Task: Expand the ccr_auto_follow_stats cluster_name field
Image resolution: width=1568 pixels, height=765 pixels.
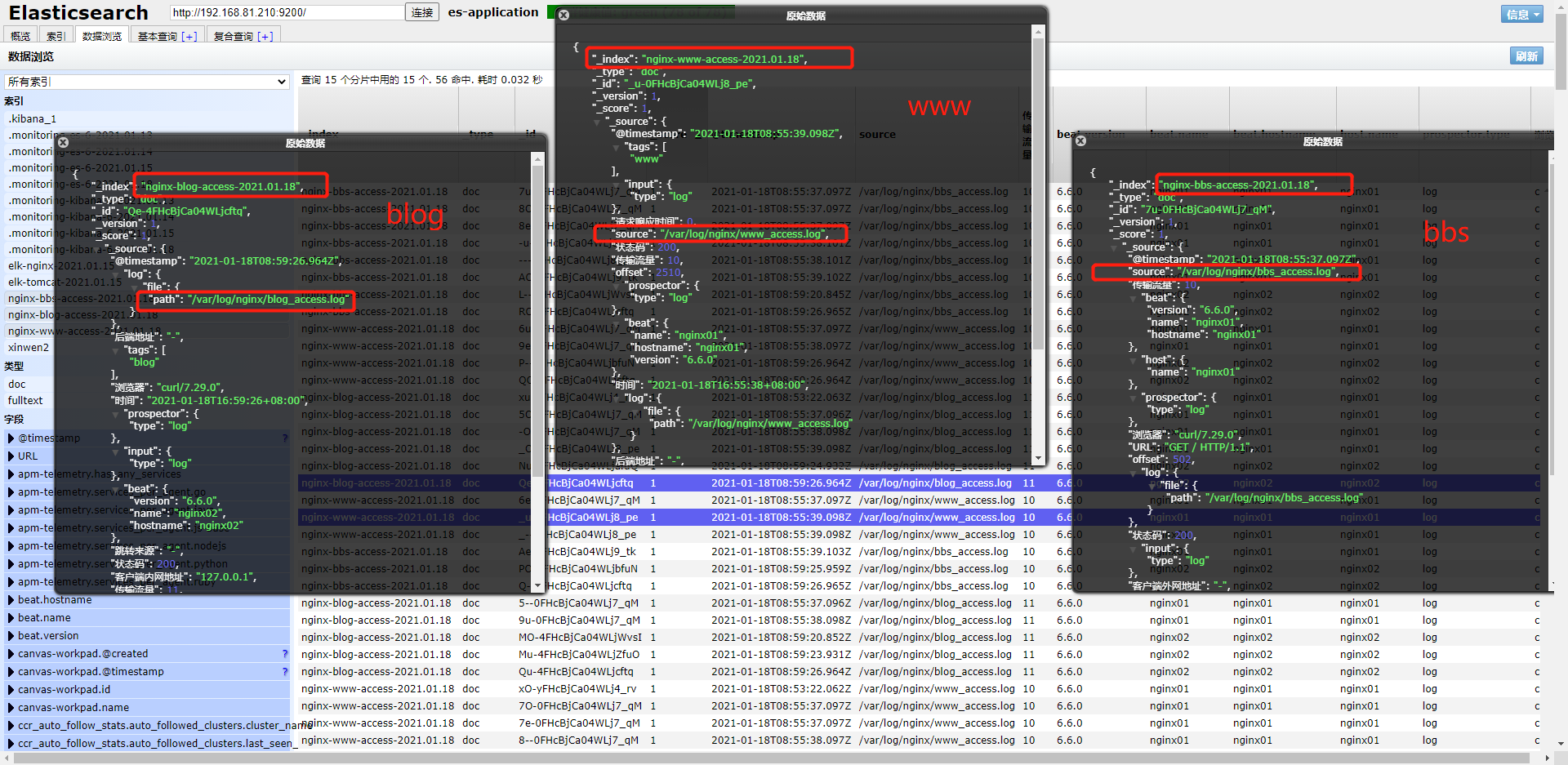Action: click(11, 726)
